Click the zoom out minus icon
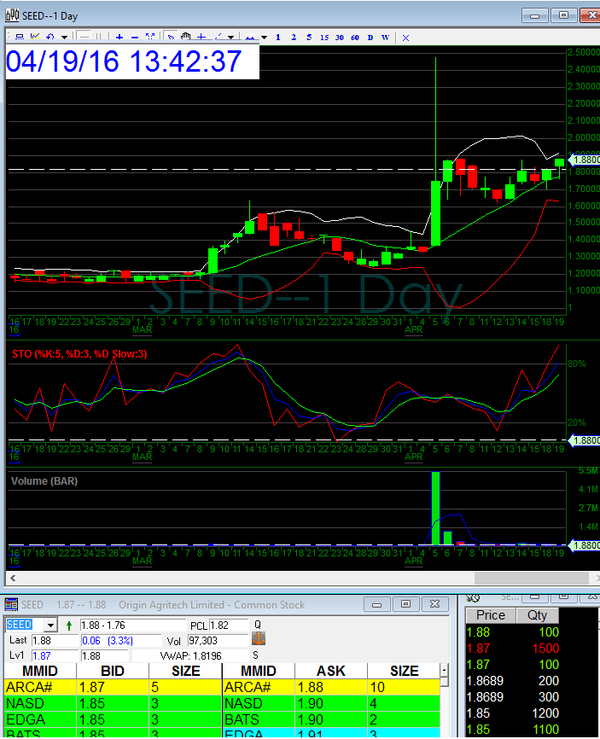This screenshot has width=600, height=739. click(135, 36)
